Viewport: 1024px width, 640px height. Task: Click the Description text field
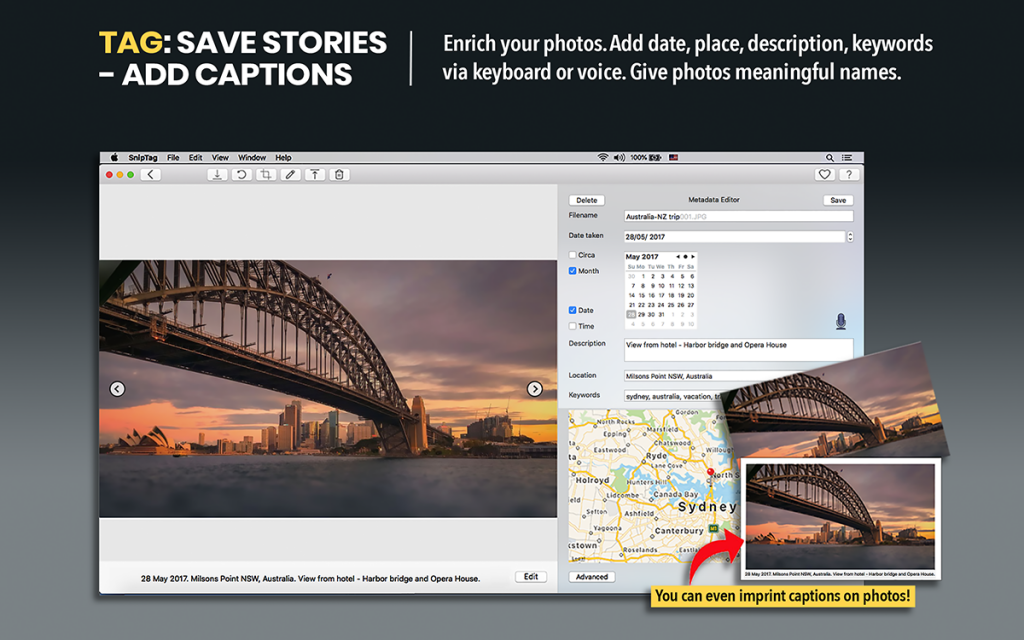pos(738,349)
